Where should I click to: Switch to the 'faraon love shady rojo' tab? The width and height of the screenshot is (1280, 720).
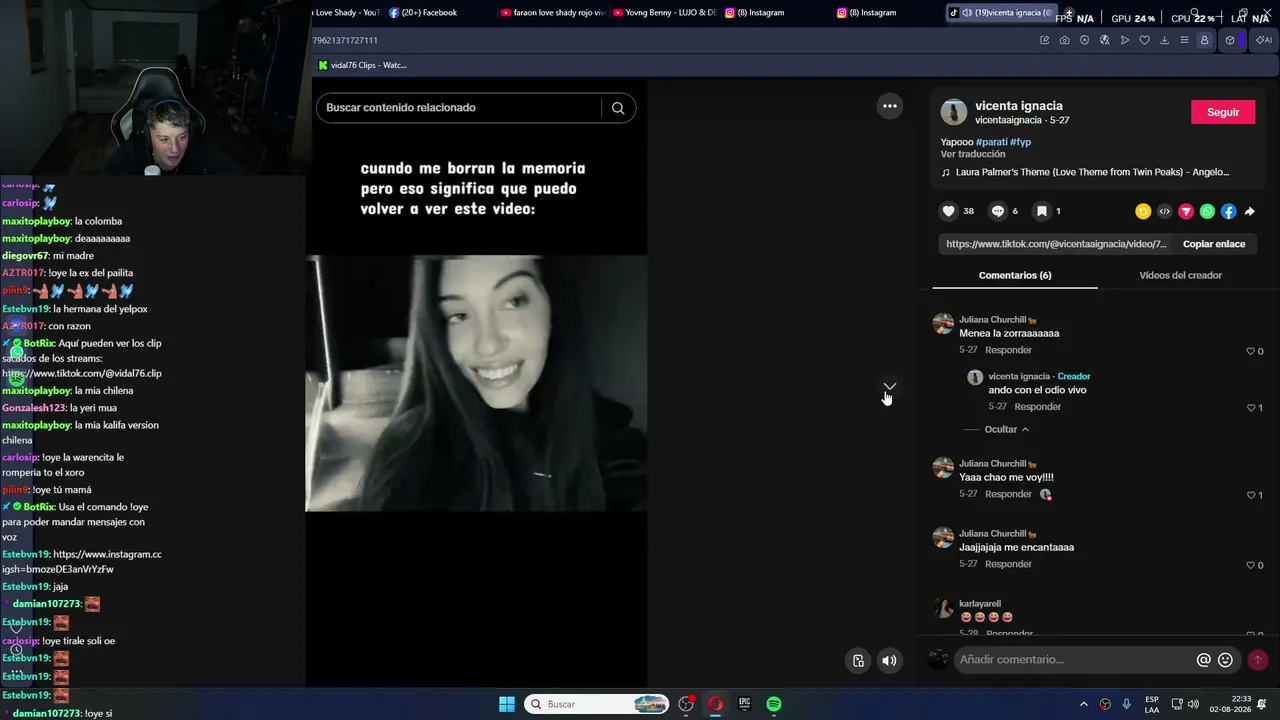[x=553, y=13]
